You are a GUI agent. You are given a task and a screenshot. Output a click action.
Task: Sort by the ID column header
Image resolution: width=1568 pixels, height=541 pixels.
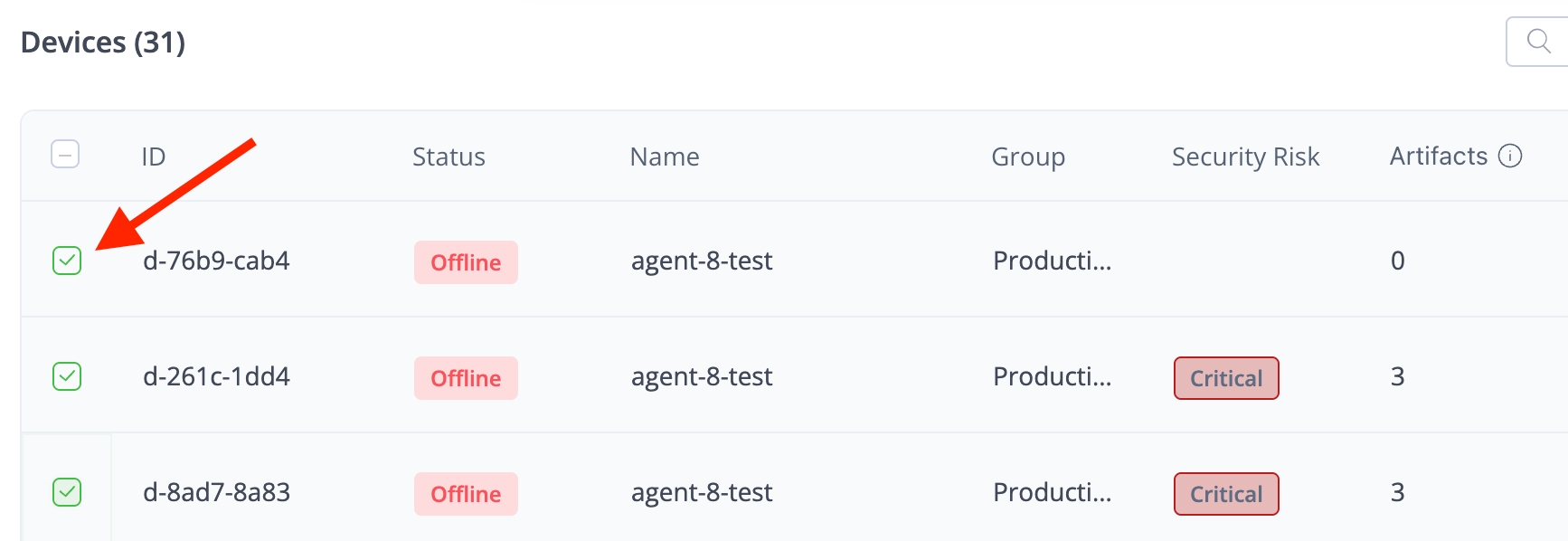[154, 157]
